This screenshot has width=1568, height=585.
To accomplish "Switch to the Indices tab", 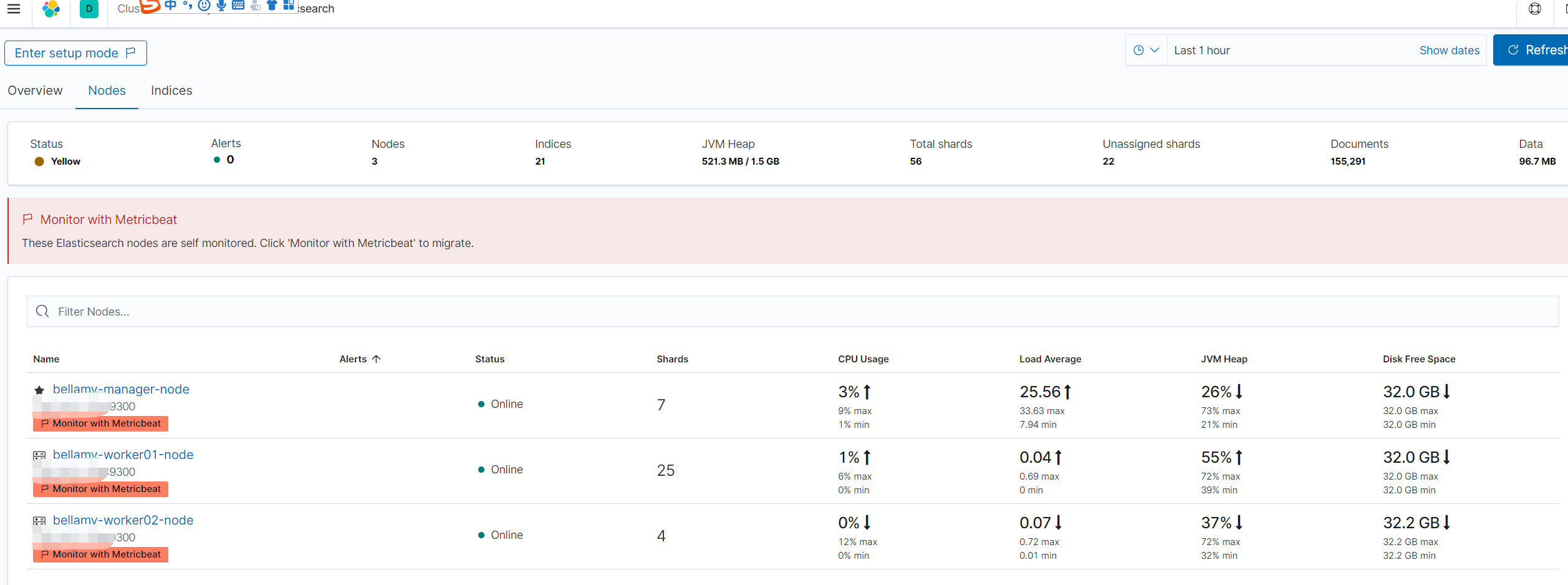I will tap(171, 90).
